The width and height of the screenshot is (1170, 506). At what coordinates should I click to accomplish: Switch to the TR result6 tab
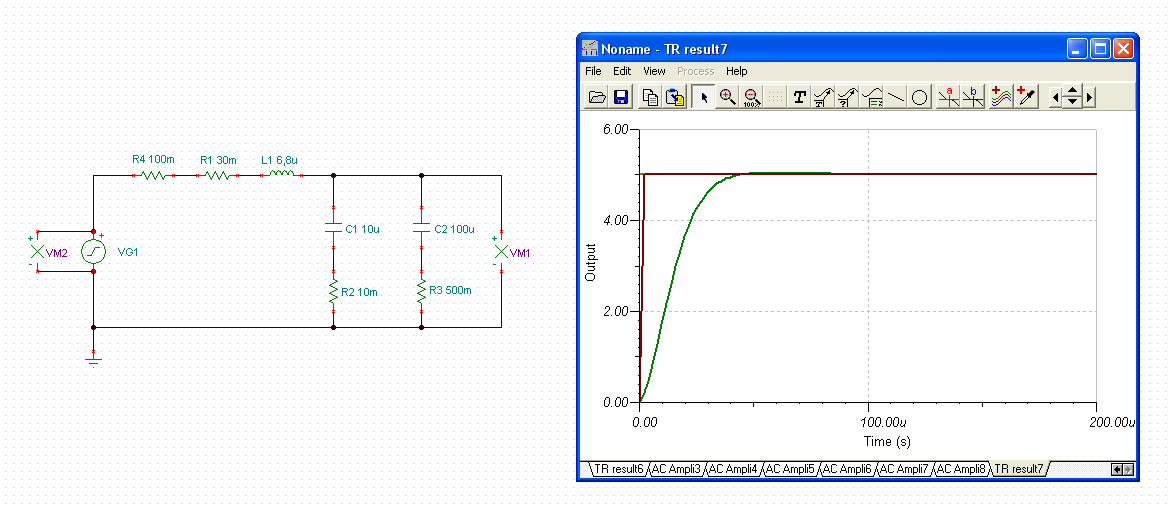tap(618, 469)
